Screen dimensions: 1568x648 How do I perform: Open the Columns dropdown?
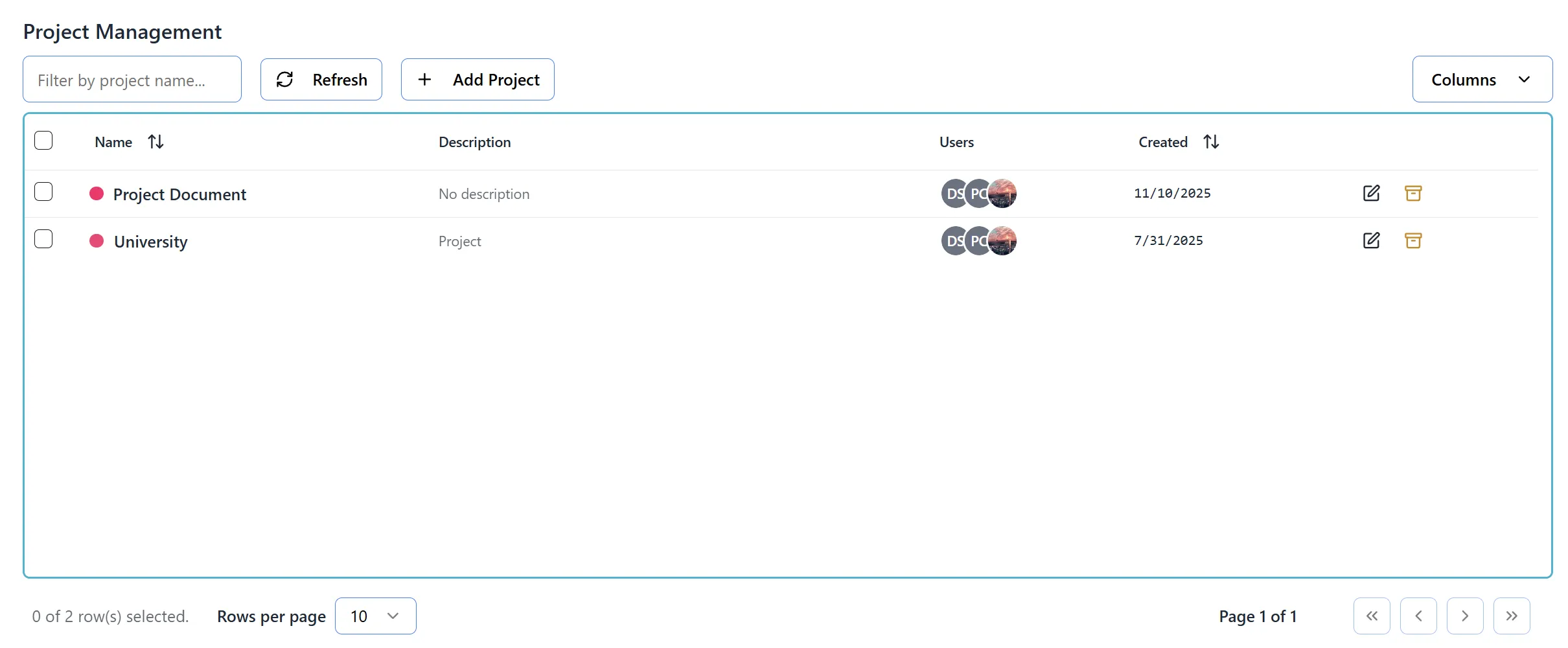point(1482,79)
